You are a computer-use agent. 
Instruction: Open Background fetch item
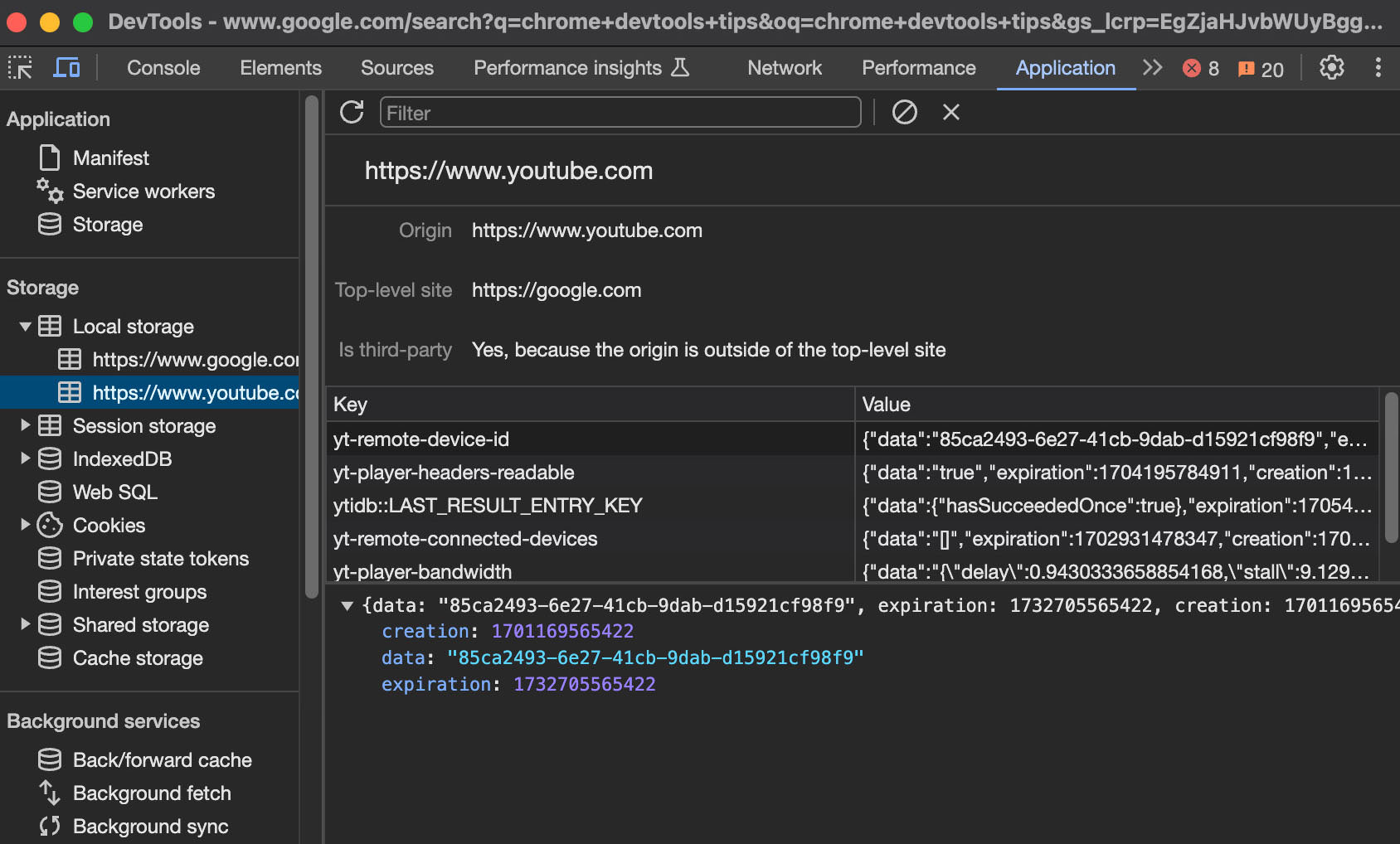152,793
